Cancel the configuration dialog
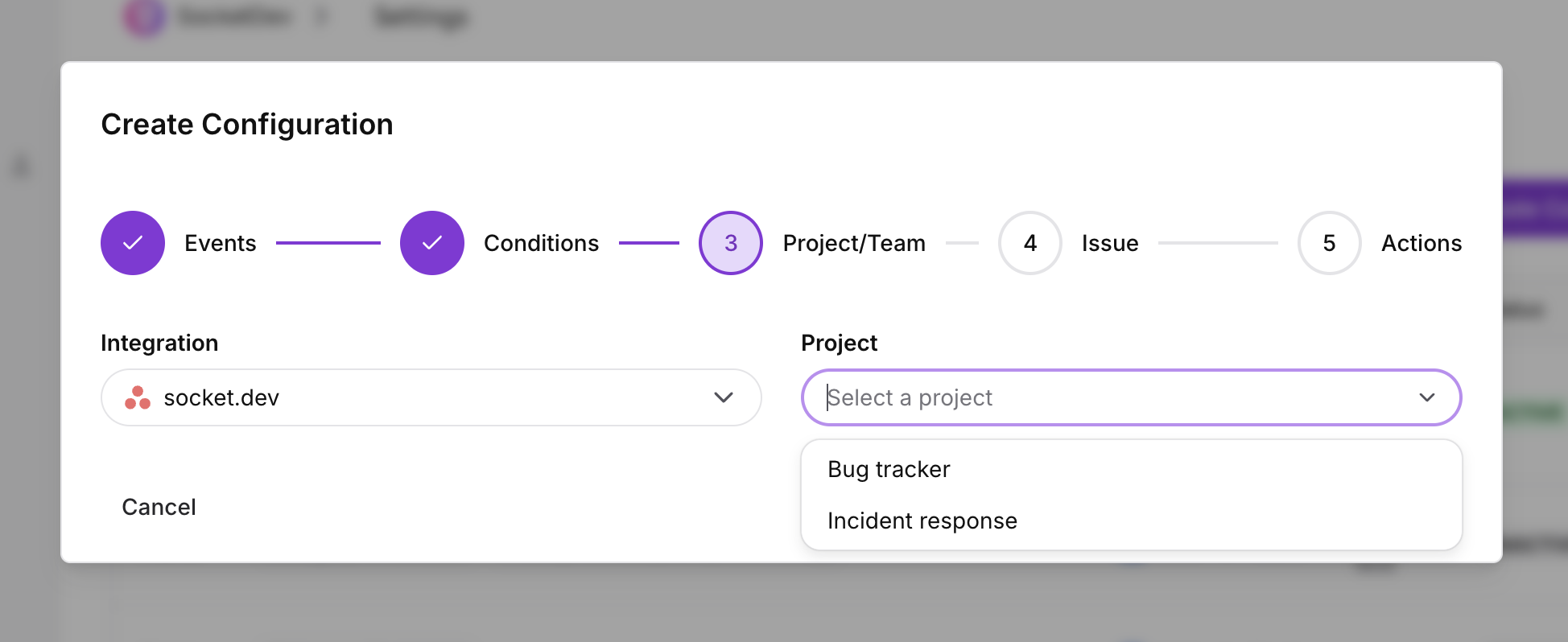 click(159, 507)
